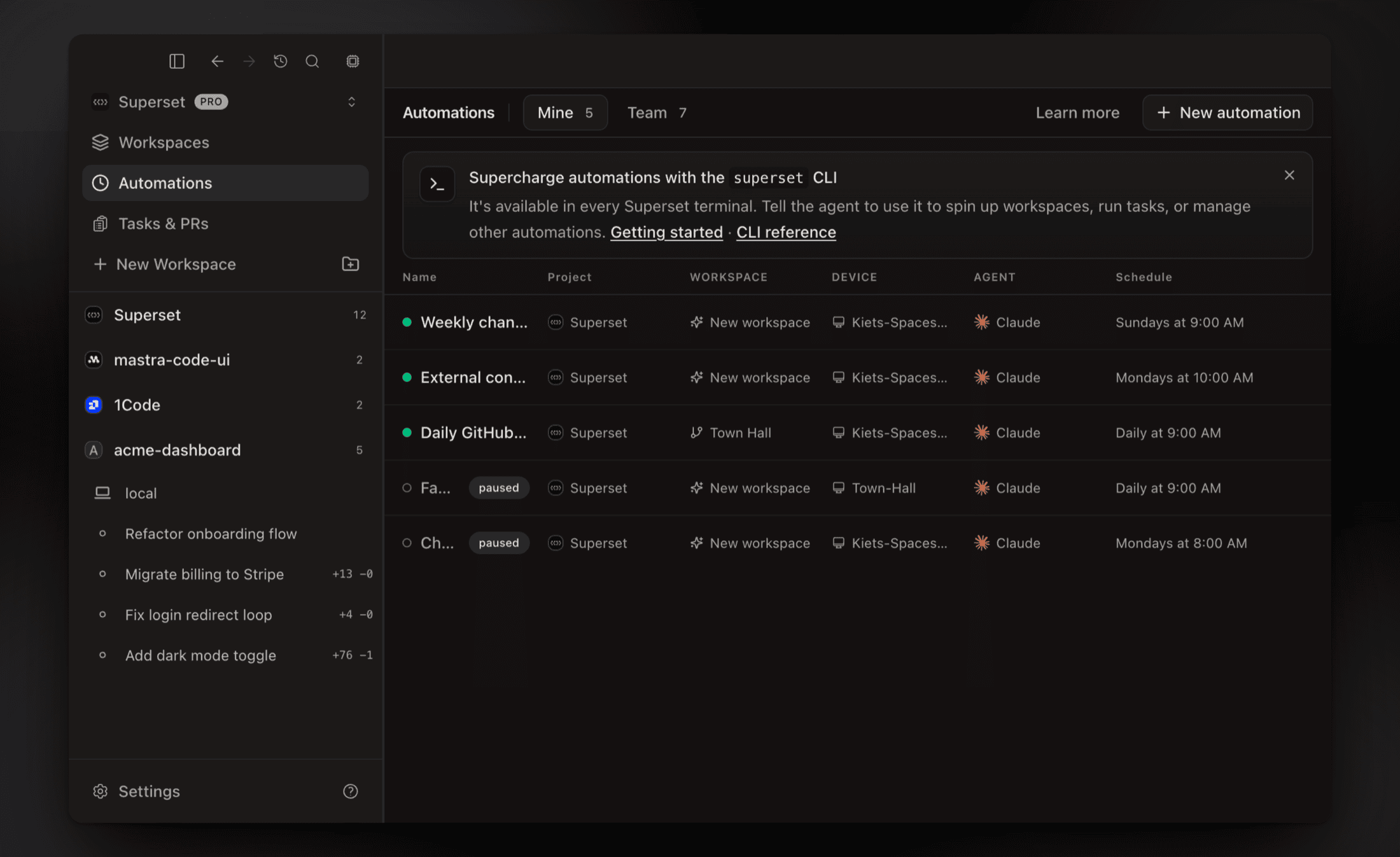Click the green status dot for Daily GitHub...
This screenshot has height=857, width=1400.
tap(407, 433)
